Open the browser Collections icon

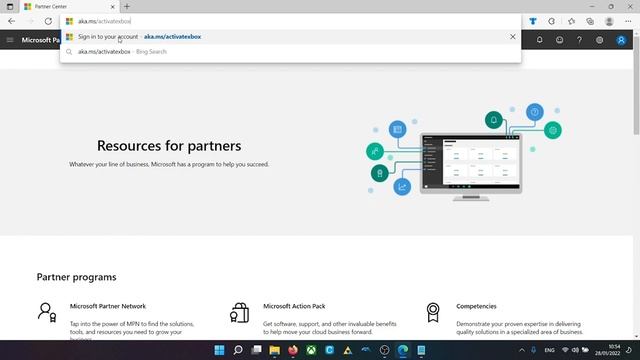pos(590,21)
